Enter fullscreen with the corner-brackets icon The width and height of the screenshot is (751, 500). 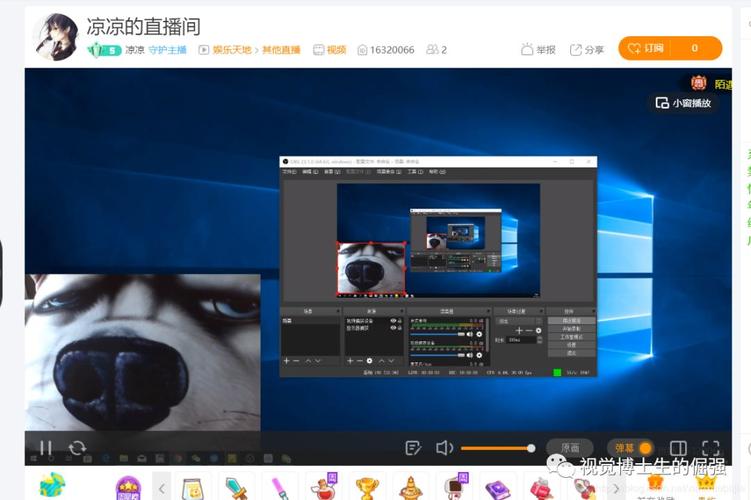(x=710, y=448)
